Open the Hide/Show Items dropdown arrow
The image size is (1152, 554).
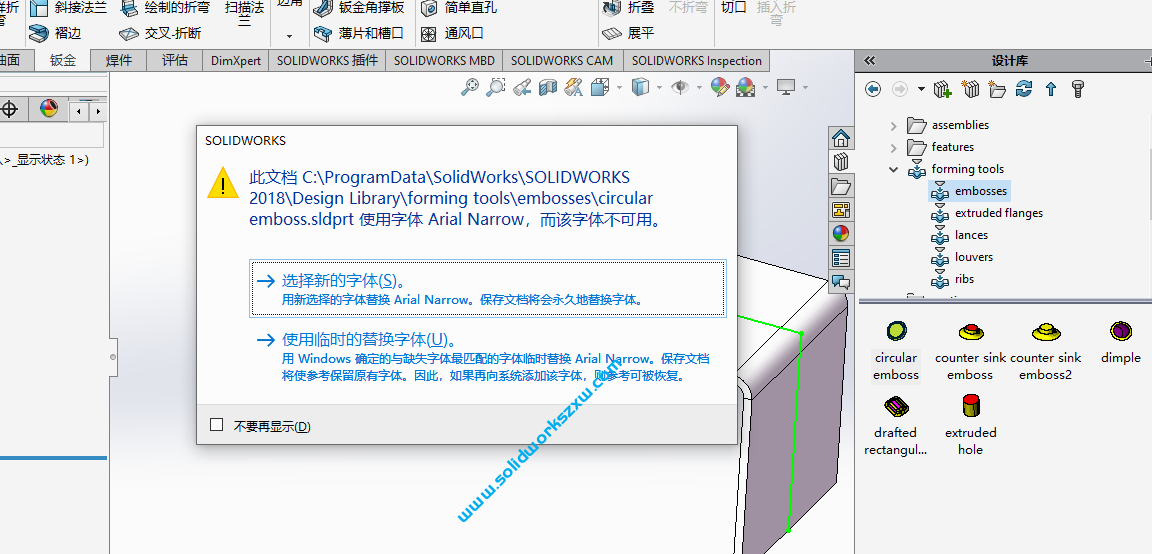699,87
